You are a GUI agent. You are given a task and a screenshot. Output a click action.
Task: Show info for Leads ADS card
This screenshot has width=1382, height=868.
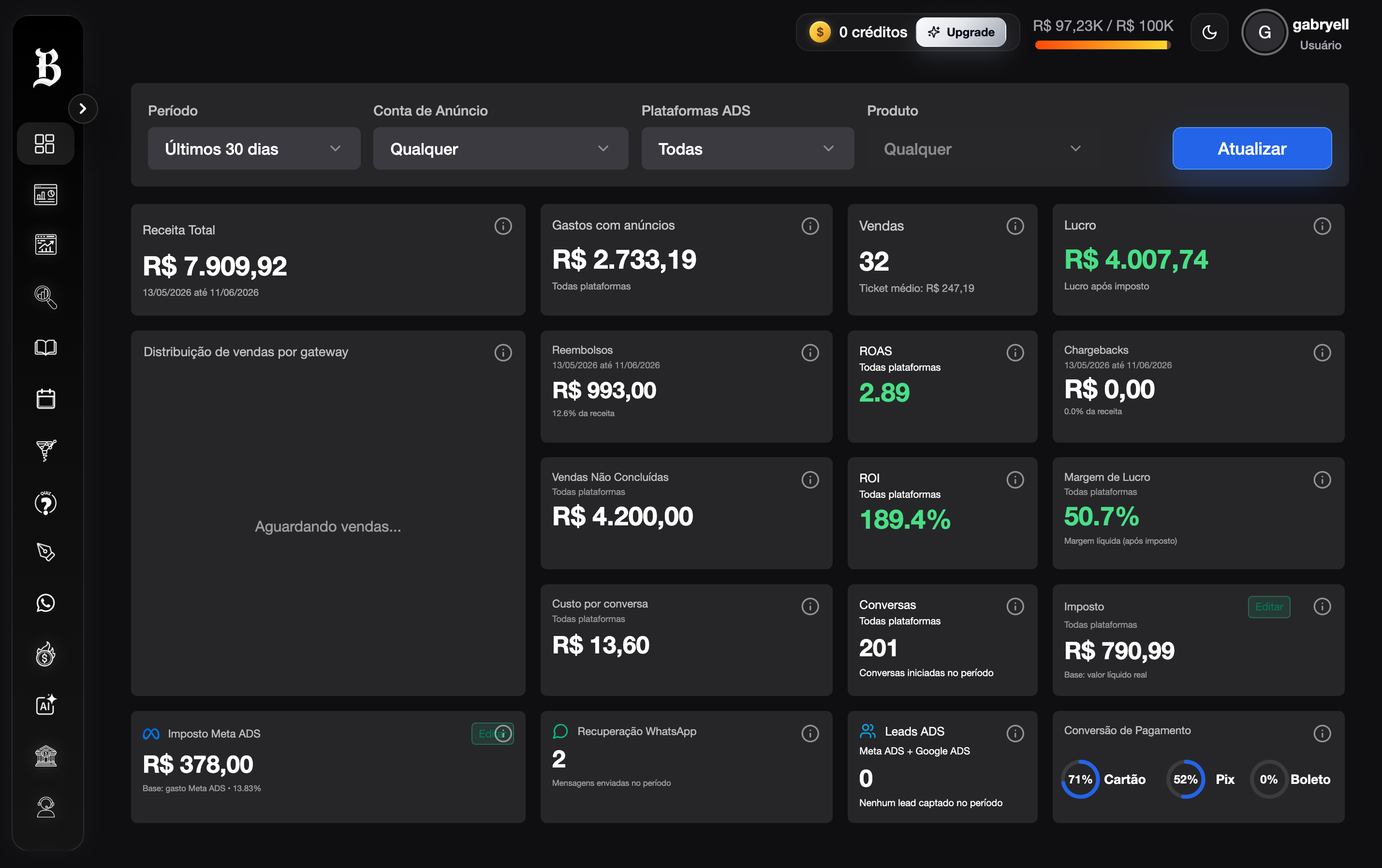tap(1014, 733)
